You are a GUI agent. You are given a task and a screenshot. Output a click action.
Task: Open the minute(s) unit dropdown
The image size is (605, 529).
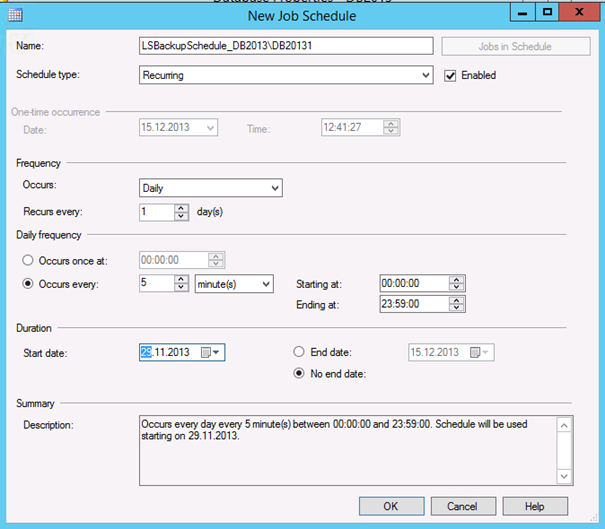point(265,284)
